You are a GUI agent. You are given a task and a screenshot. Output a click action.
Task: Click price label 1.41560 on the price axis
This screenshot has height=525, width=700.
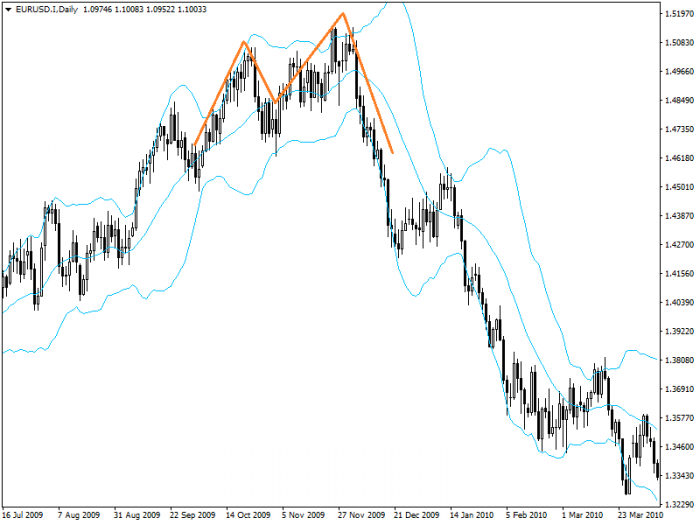point(679,273)
